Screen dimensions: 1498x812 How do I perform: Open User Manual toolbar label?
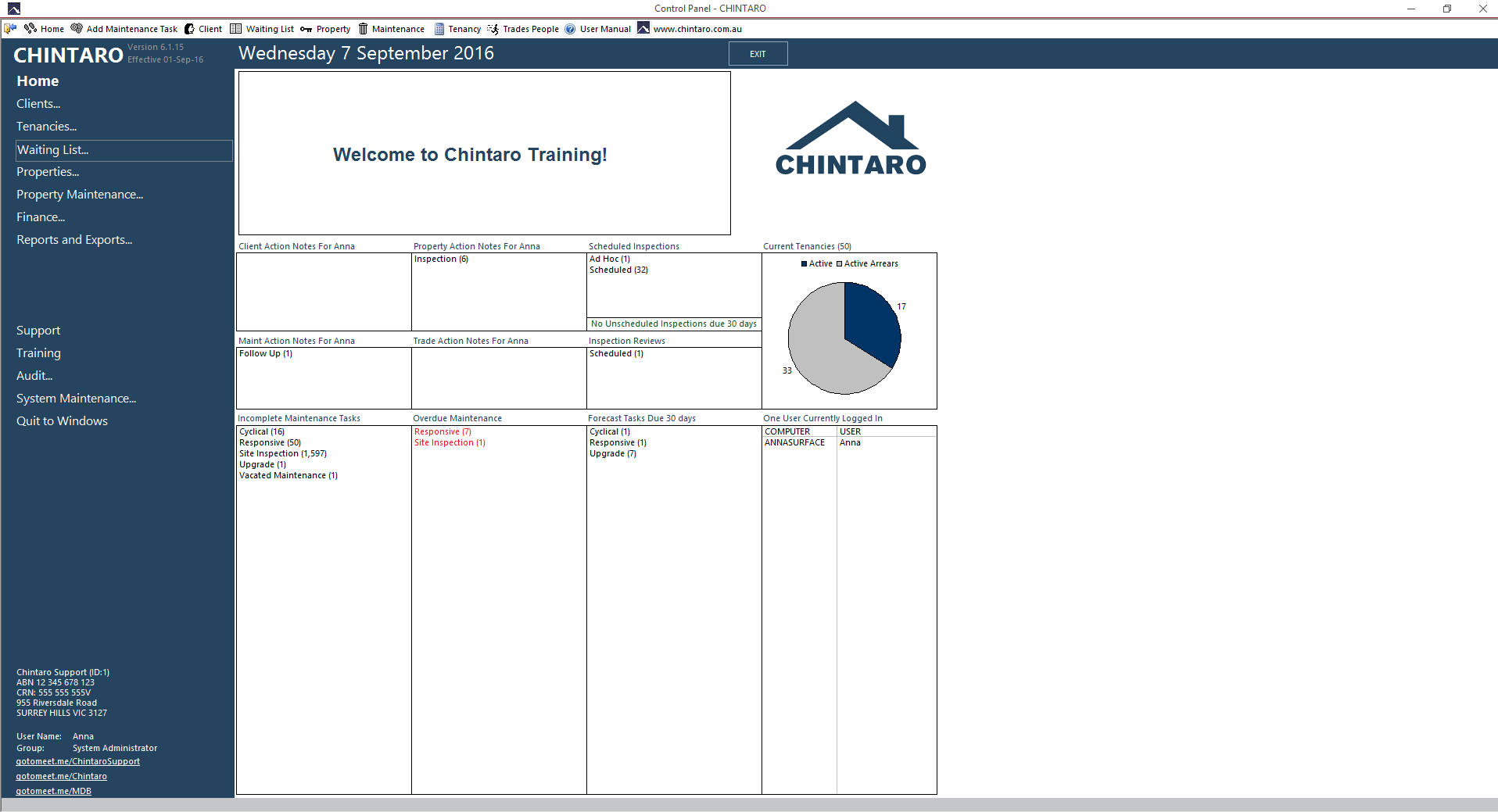[605, 29]
